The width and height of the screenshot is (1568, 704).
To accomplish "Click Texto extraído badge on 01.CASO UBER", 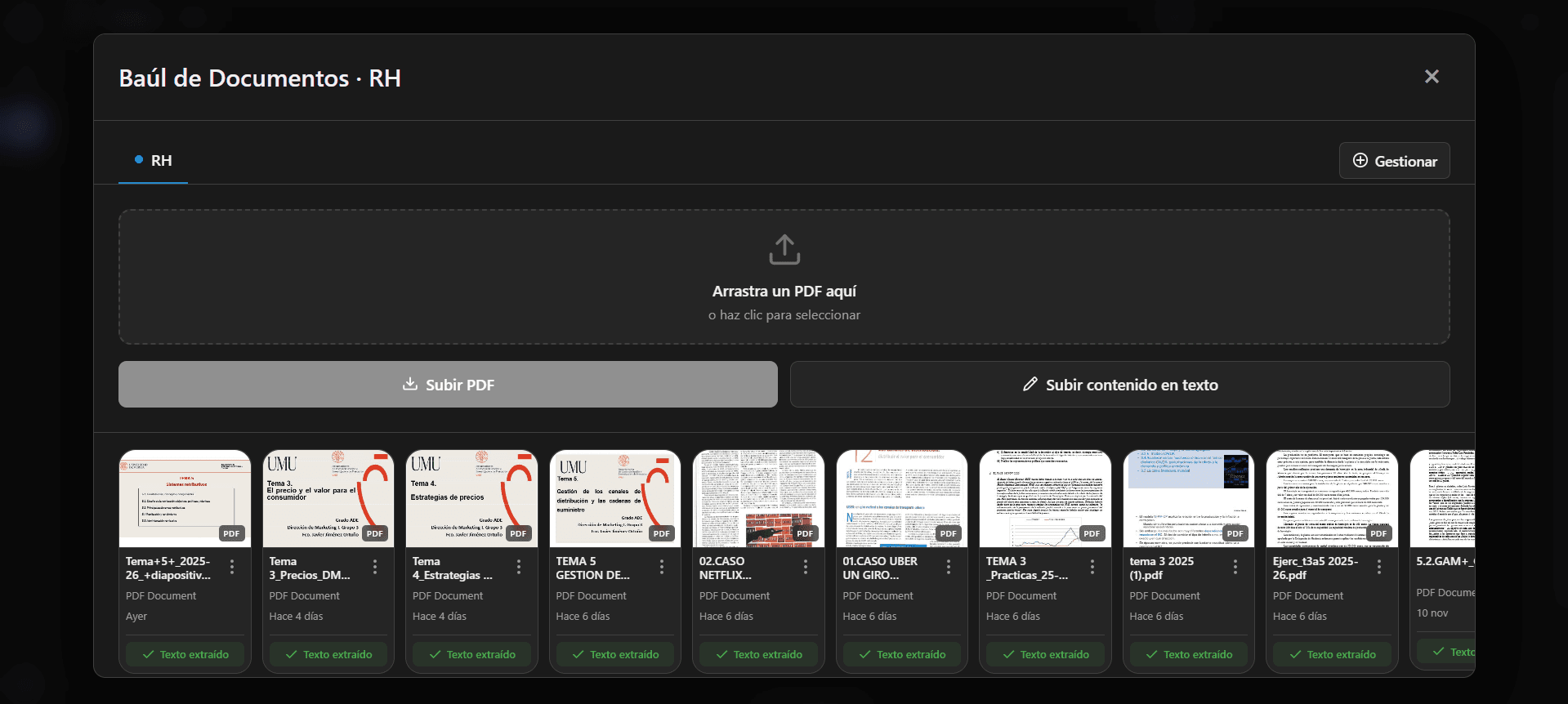I will point(902,654).
